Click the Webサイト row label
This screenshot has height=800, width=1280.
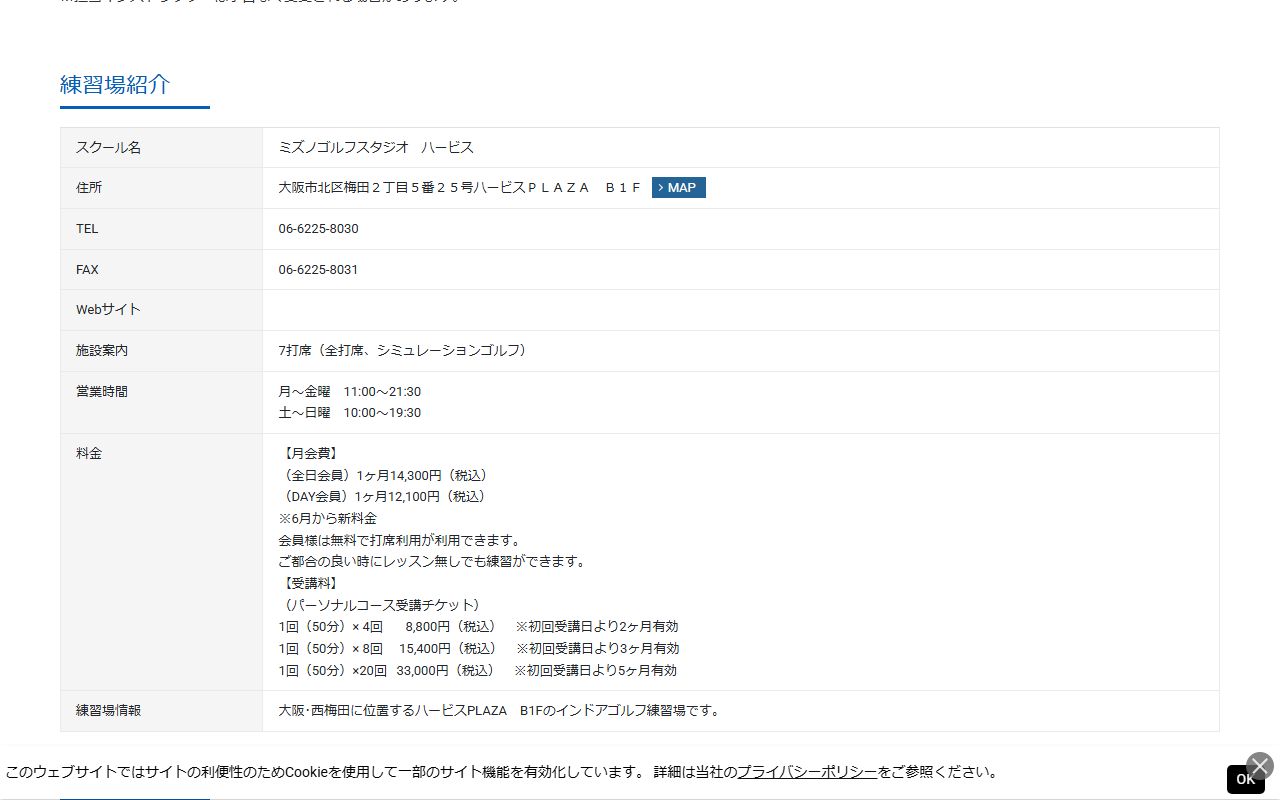click(x=108, y=310)
